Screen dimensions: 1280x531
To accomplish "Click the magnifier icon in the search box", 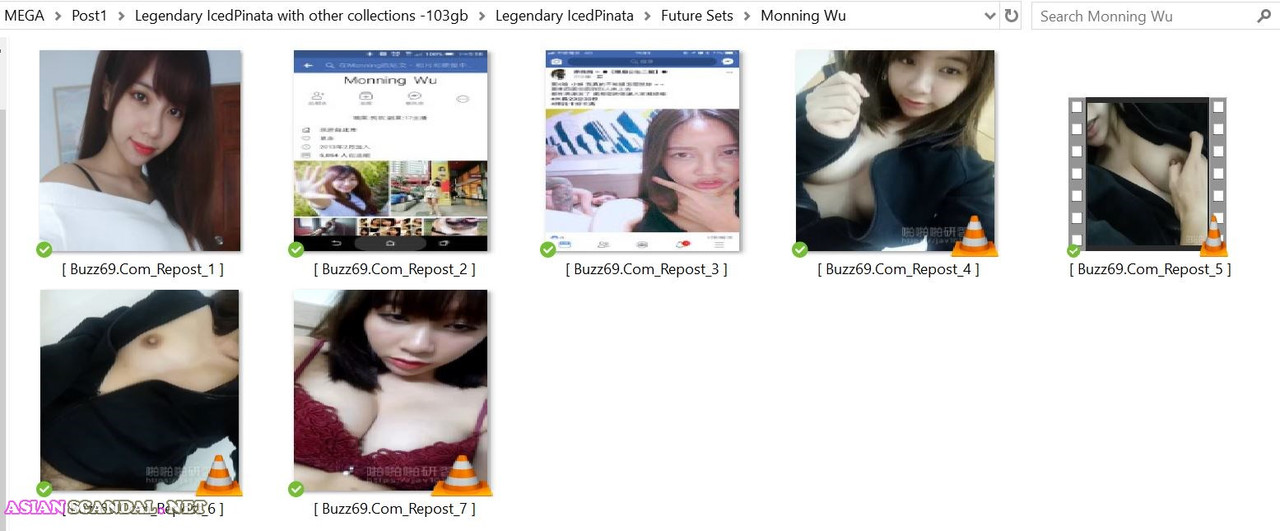I will coord(1264,16).
